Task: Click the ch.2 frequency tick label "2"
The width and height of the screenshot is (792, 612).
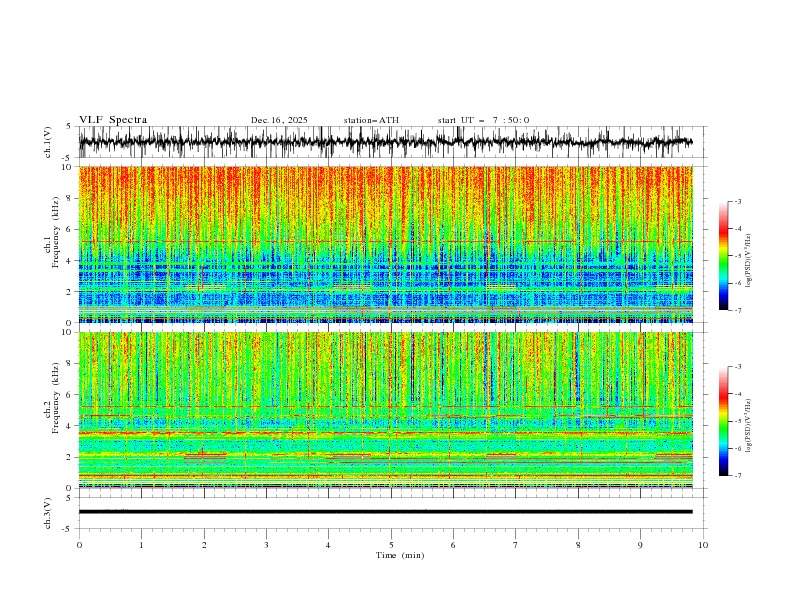Action: click(70, 457)
